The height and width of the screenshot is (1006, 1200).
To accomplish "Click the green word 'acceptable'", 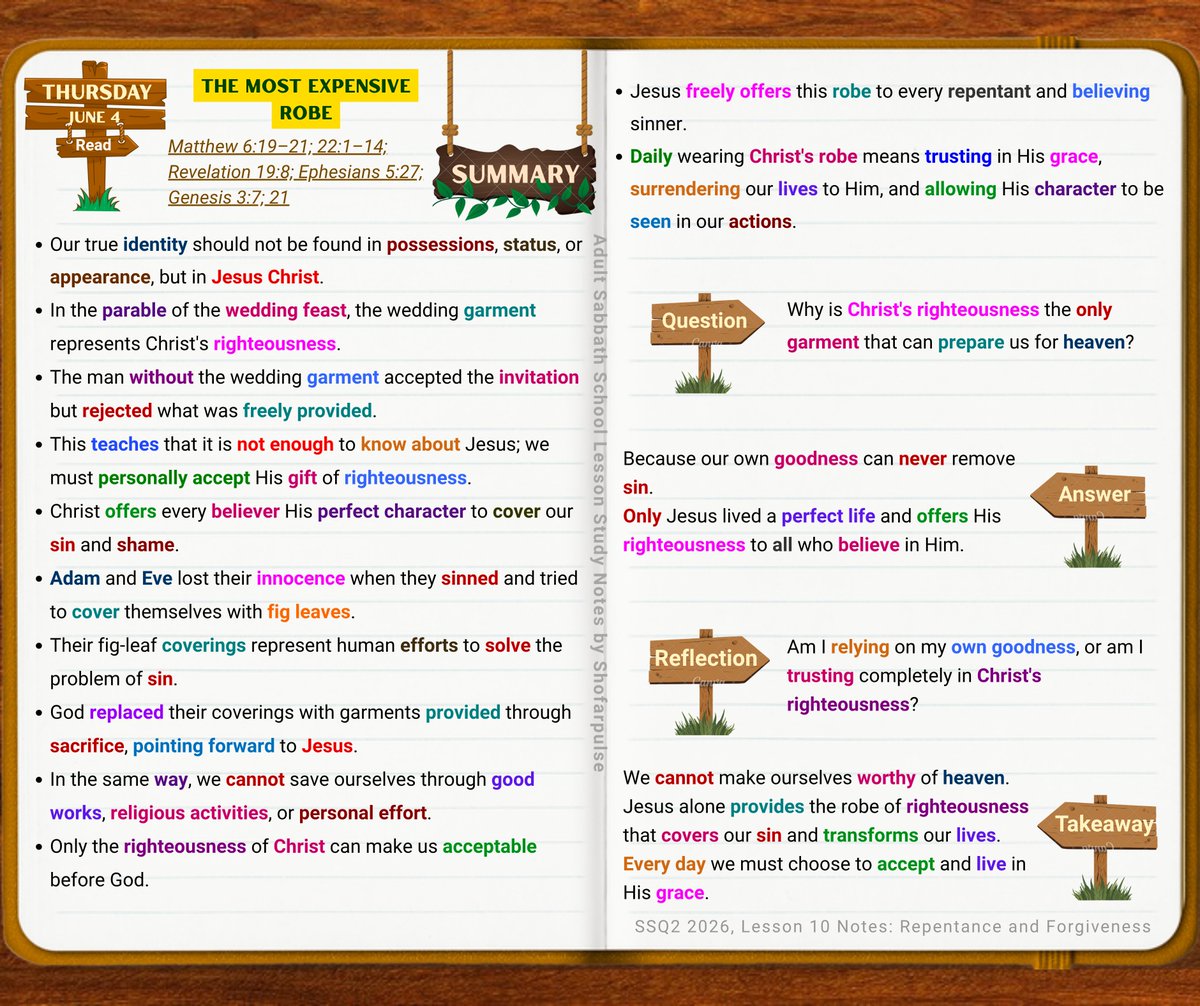I will coord(490,846).
